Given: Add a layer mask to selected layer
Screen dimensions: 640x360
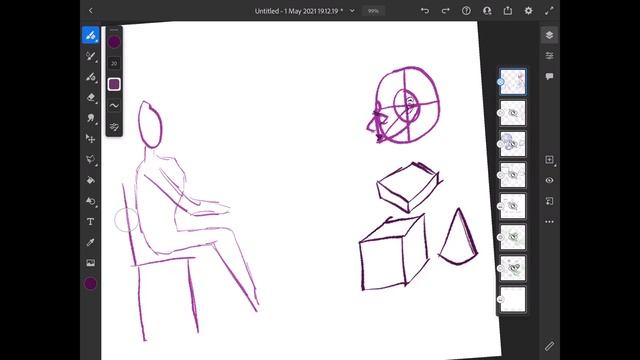Looking at the screenshot, I should click(x=549, y=201).
